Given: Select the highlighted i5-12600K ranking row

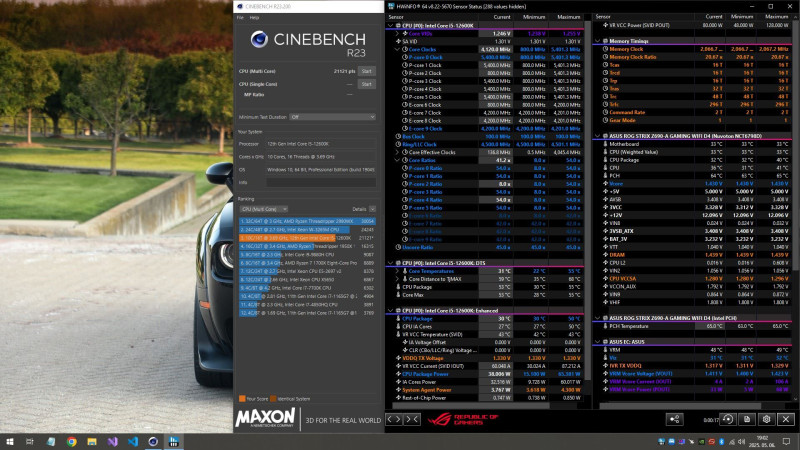Looking at the screenshot, I should (307, 238).
